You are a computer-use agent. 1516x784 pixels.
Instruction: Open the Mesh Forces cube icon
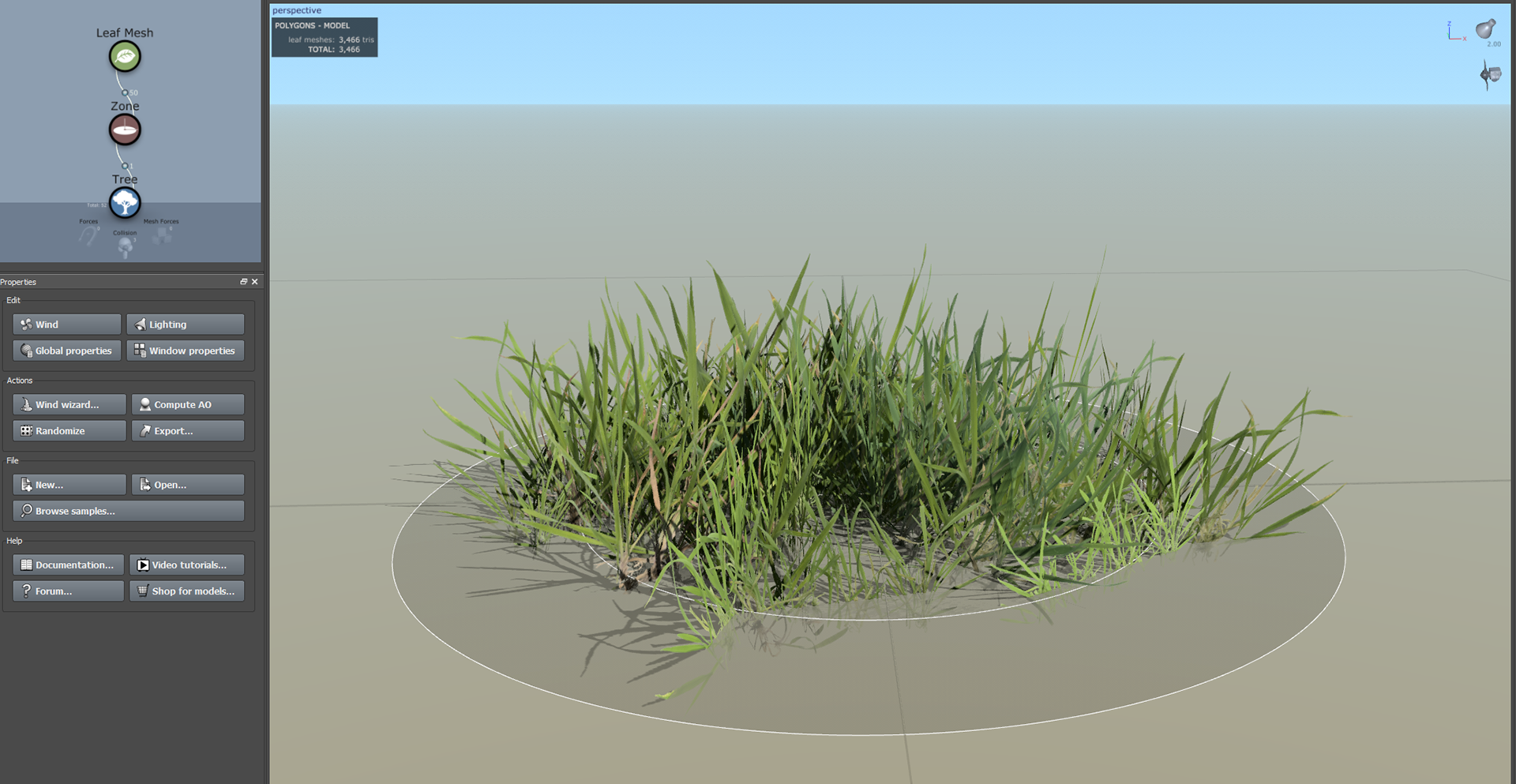(162, 234)
